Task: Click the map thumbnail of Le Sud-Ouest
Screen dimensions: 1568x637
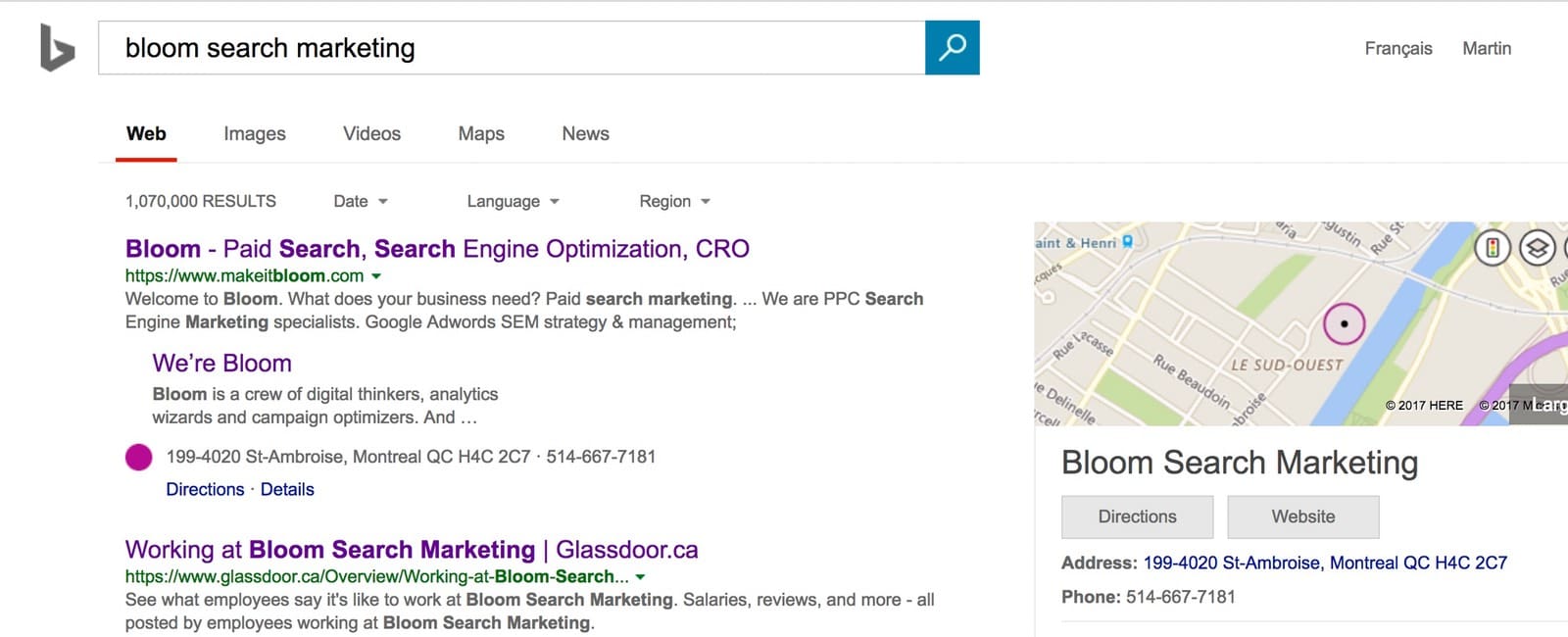Action: 1300,323
